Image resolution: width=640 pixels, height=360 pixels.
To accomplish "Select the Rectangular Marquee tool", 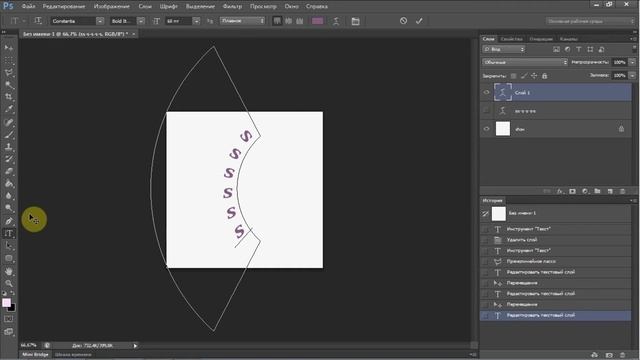I will (9, 60).
